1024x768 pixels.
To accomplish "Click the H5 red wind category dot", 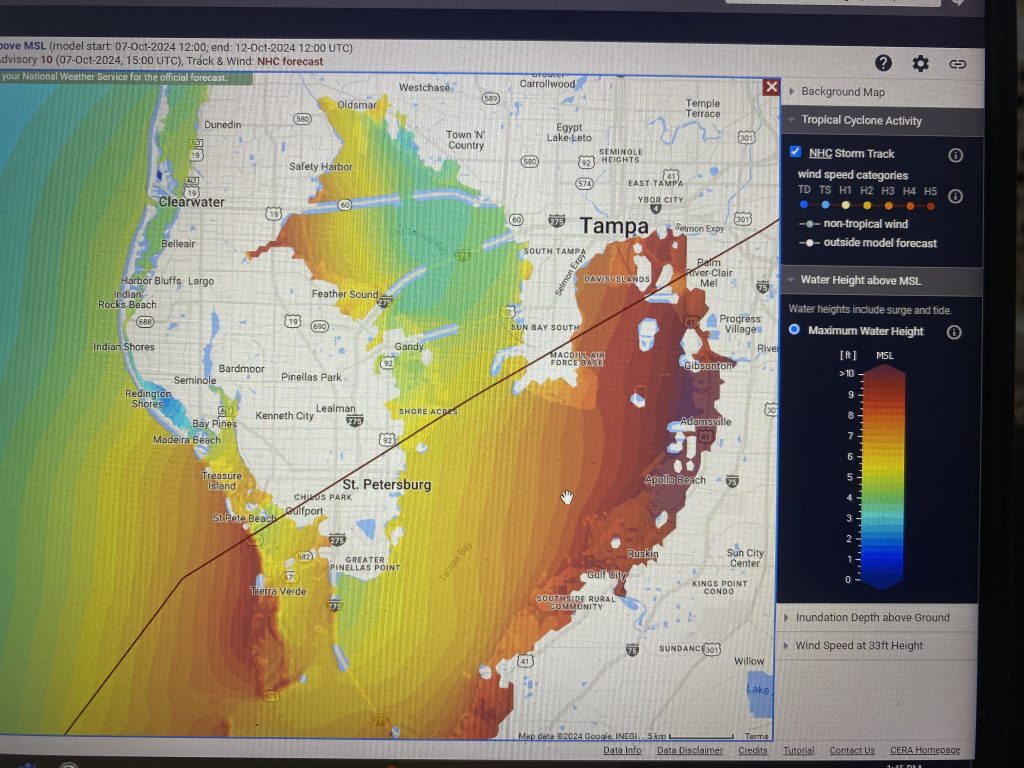I will pos(931,206).
